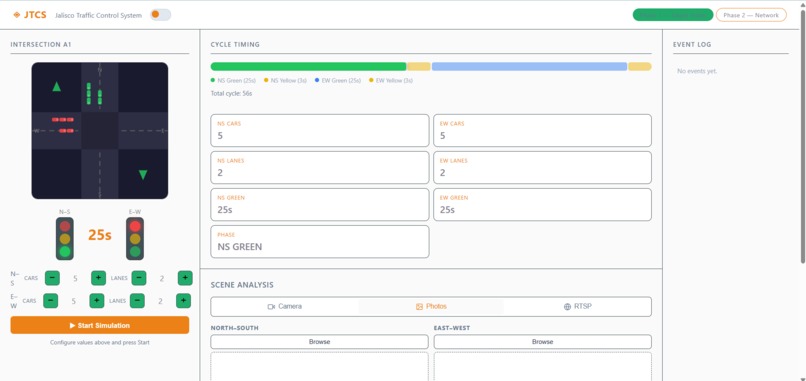Decrease N–S cars with minus button

[52, 278]
